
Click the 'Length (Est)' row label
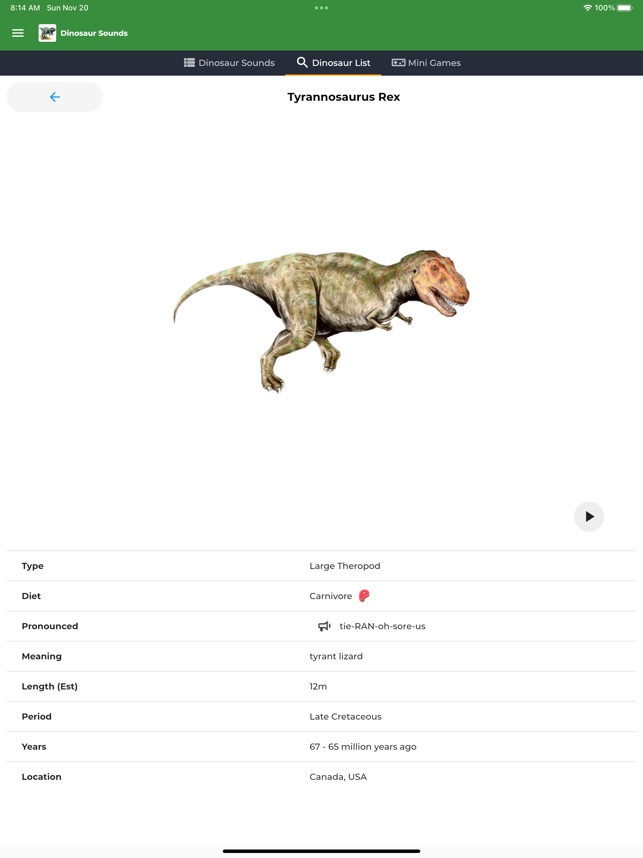pos(49,686)
